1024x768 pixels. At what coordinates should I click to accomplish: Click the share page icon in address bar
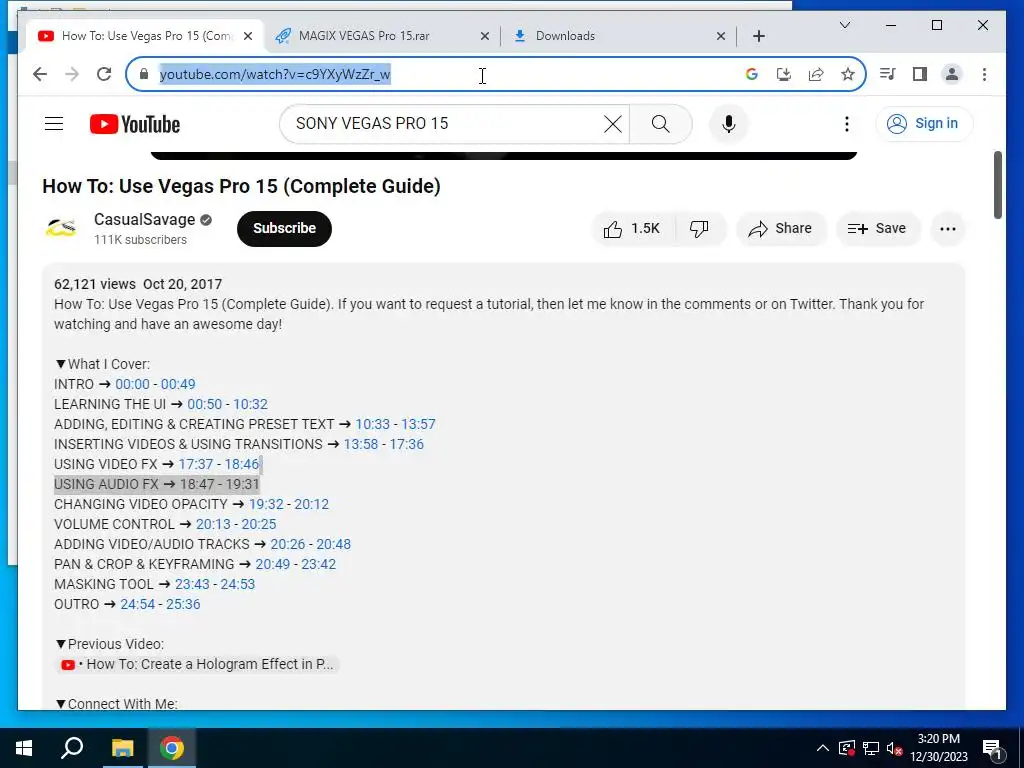point(816,74)
